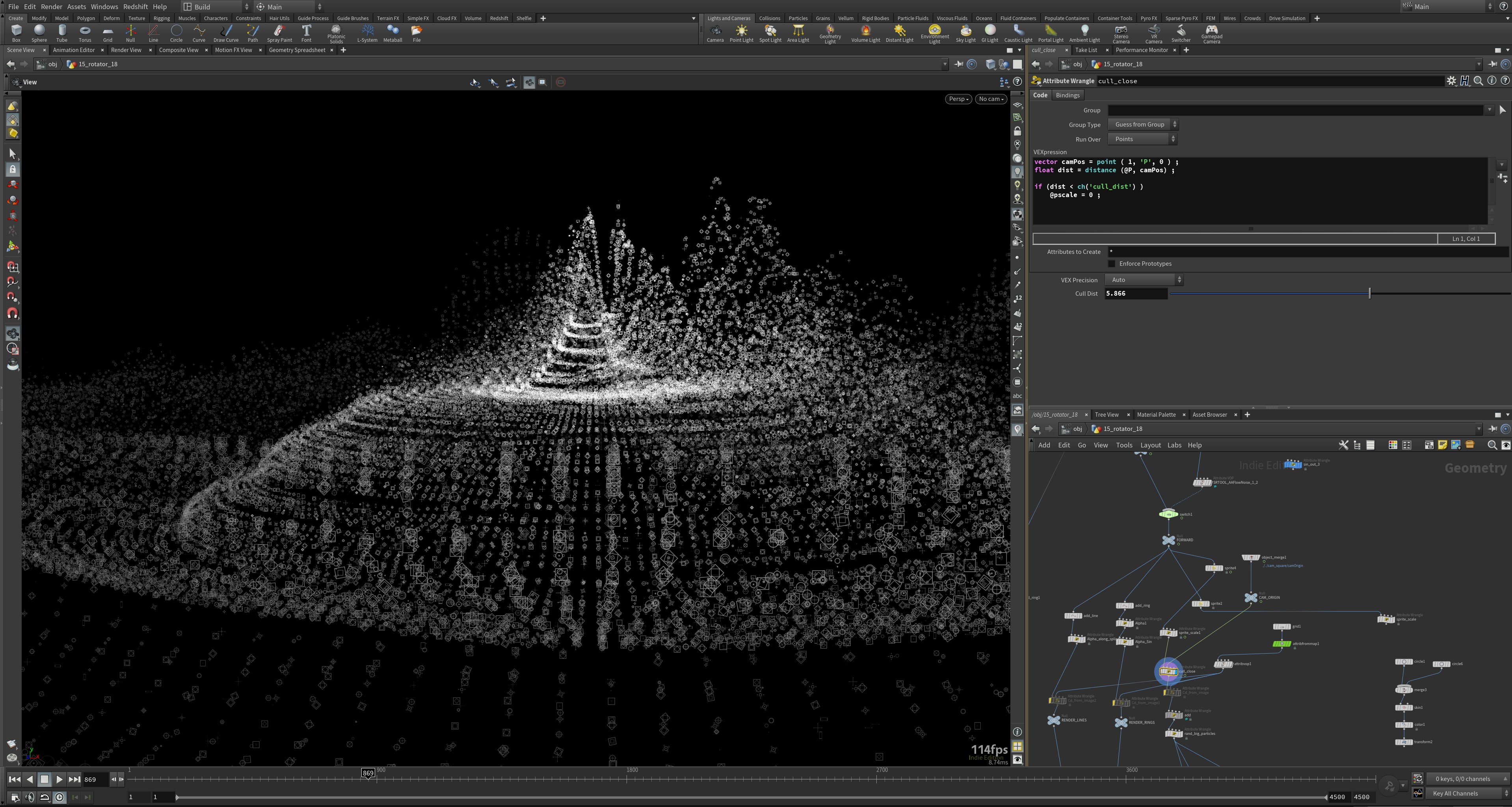Click the Cull Dist slider handle
Screen dimensions: 1512x807
coord(1369,293)
